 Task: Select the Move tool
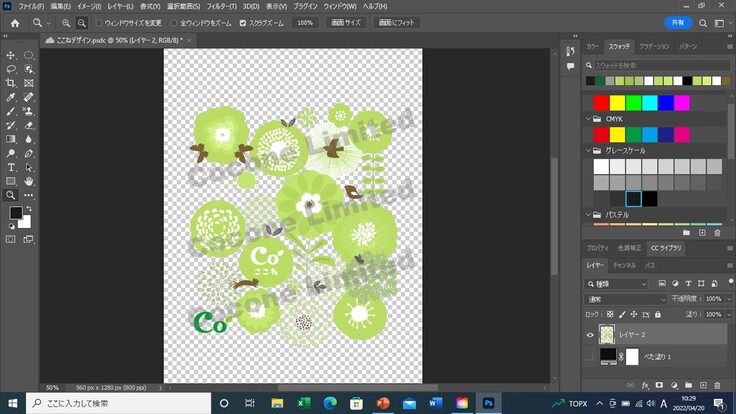click(11, 56)
